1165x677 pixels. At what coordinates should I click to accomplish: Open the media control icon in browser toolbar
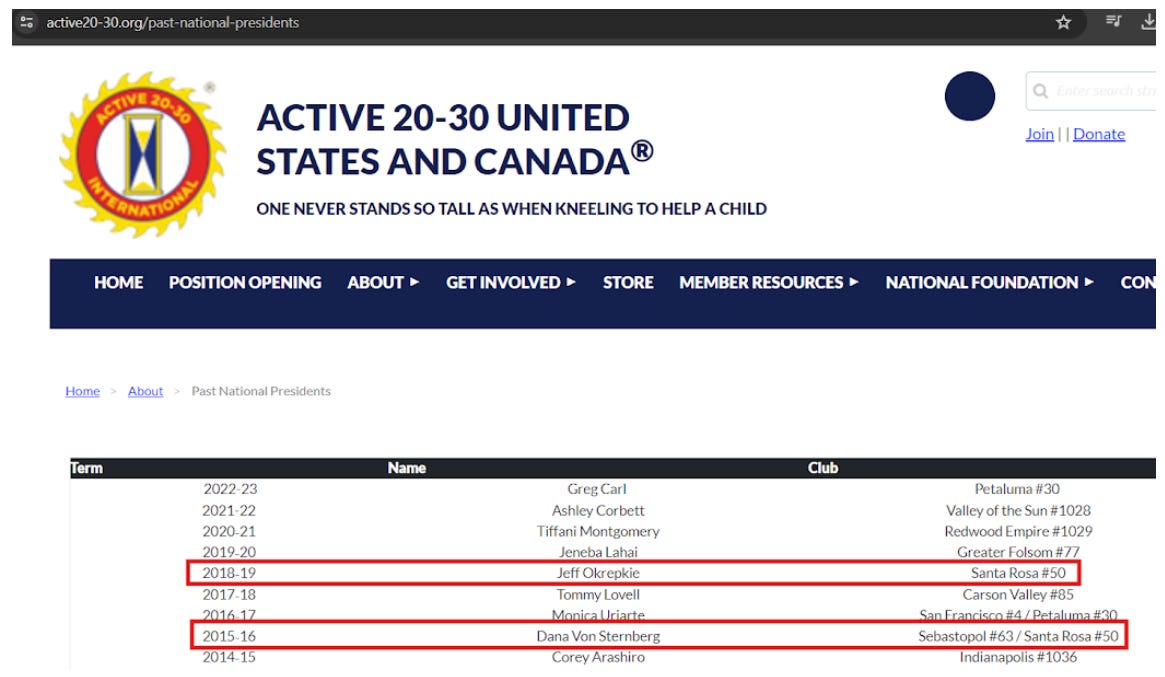pyautogui.click(x=1113, y=22)
